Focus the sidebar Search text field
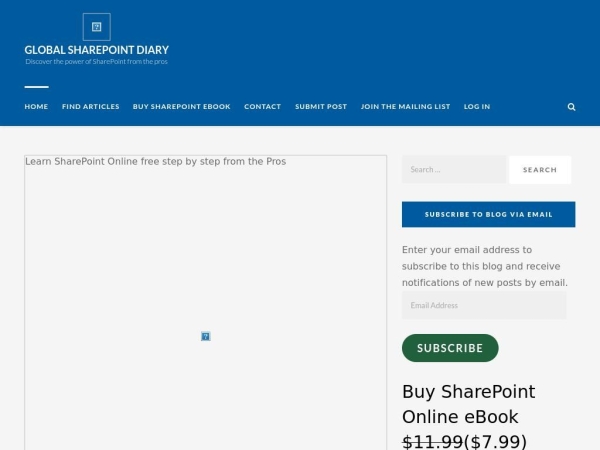The width and height of the screenshot is (600, 450). 454,170
